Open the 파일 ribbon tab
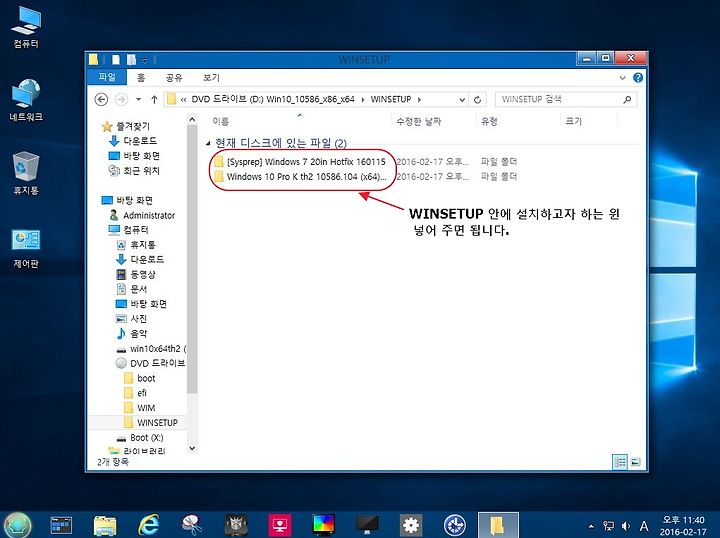The image size is (720, 538). click(x=107, y=77)
